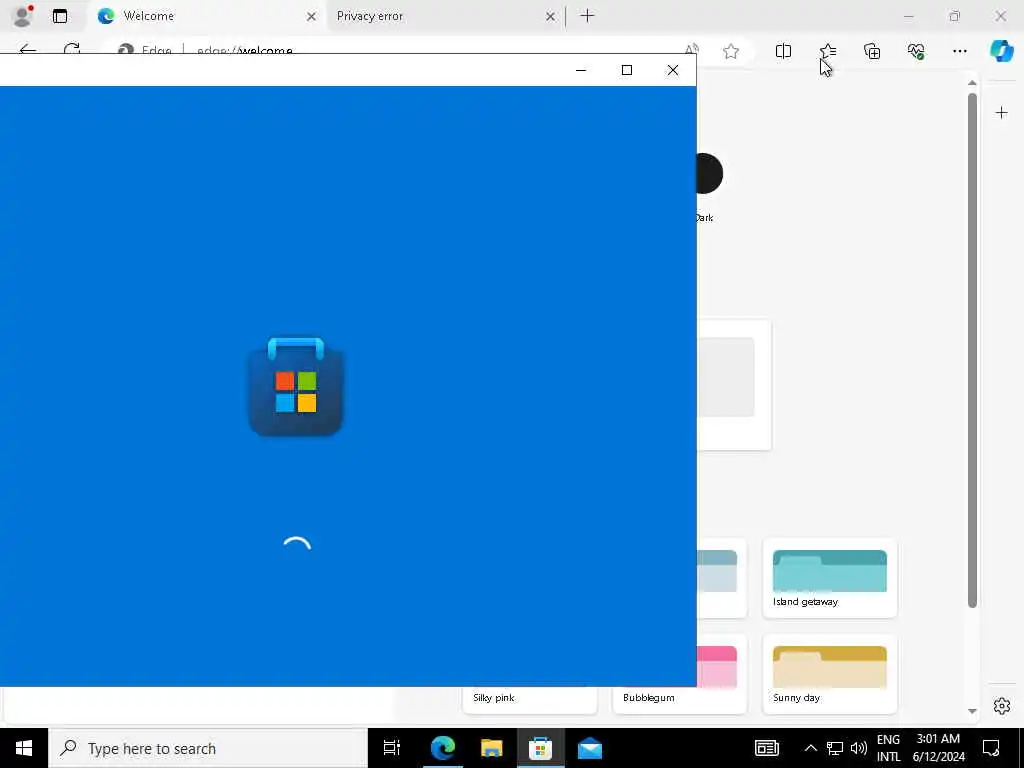Open Edge split screen icon

pyautogui.click(x=783, y=51)
